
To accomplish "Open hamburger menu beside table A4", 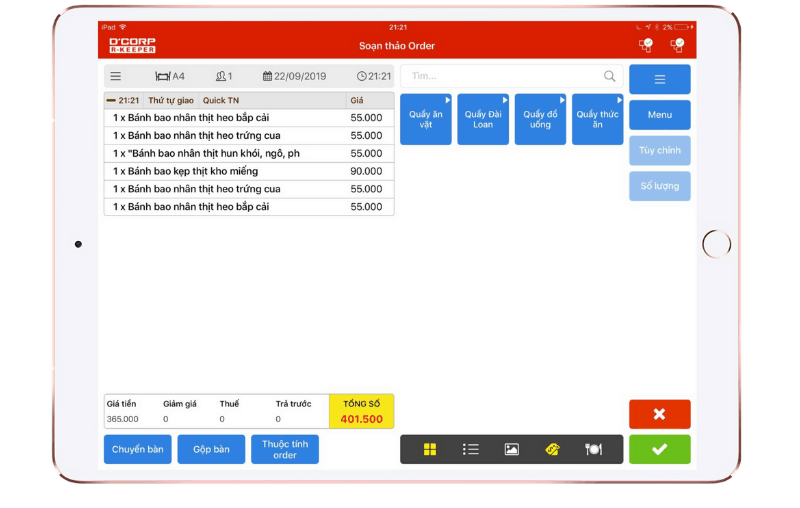I will point(116,76).
